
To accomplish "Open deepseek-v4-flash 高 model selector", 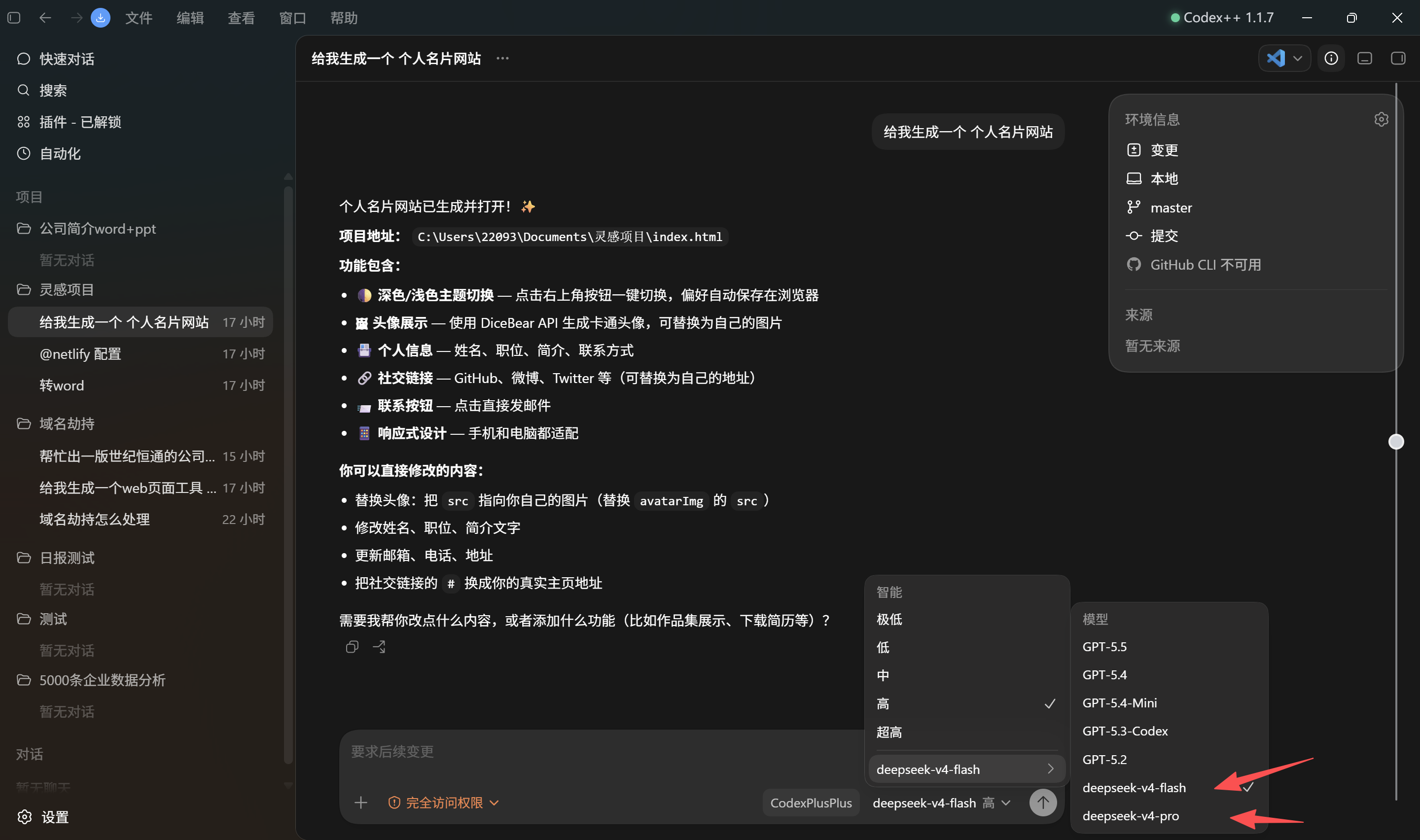I will click(942, 803).
